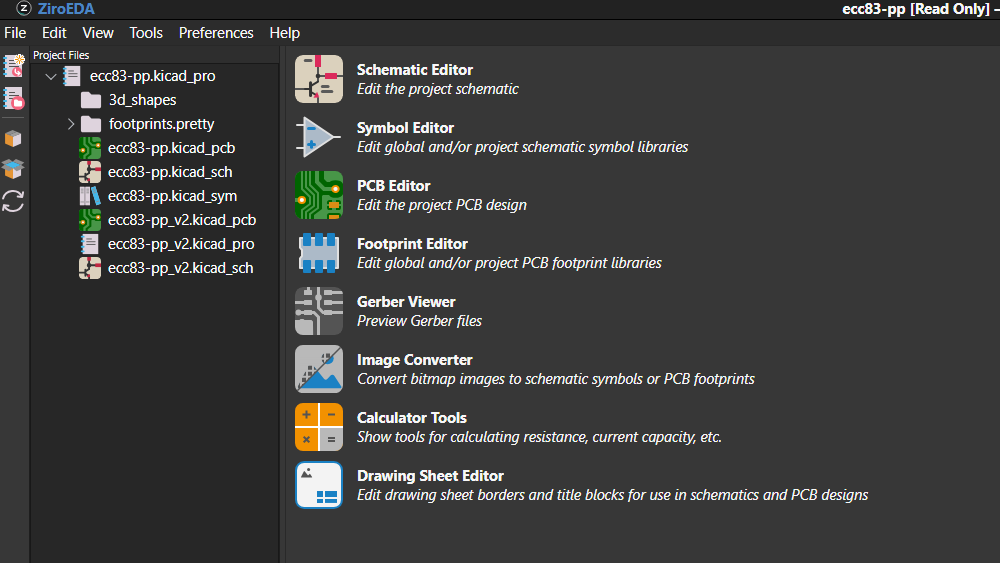Open the Calculator Tools icon
This screenshot has height=563, width=1000.
pyautogui.click(x=319, y=427)
